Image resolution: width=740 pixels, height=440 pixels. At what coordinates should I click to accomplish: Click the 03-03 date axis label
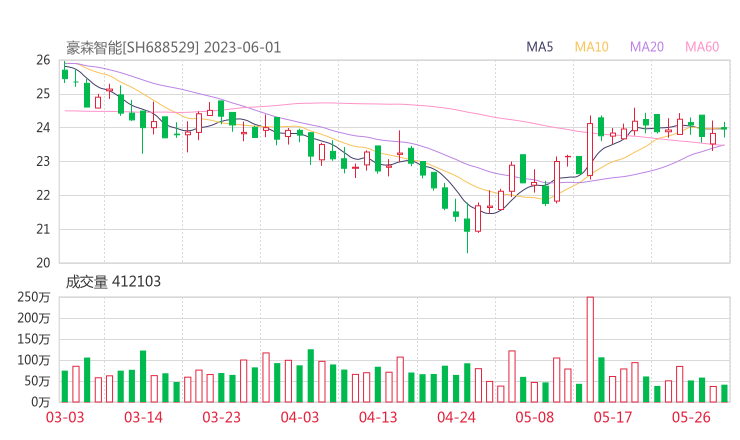coord(65,417)
